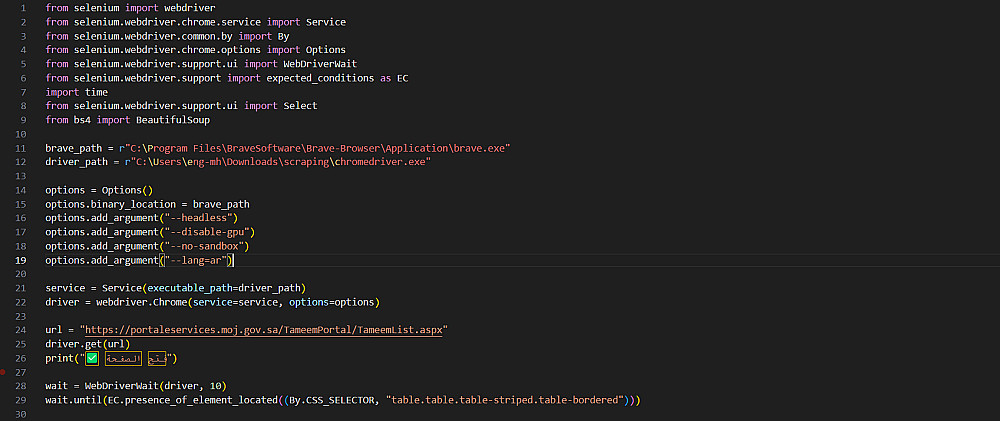Viewport: 1000px width, 421px height.
Task: Click line number 19 in gutter
Action: [x=21, y=260]
